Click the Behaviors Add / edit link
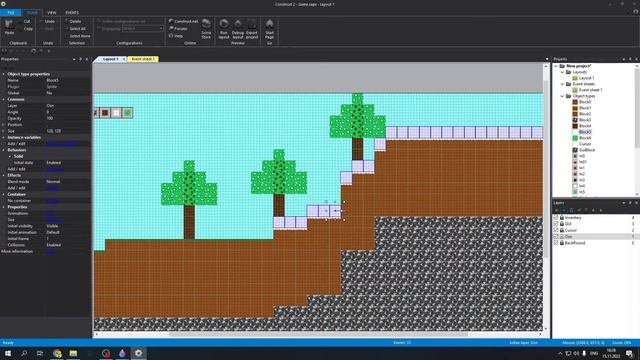Viewport: 640px width, 360px height. [x=55, y=169]
